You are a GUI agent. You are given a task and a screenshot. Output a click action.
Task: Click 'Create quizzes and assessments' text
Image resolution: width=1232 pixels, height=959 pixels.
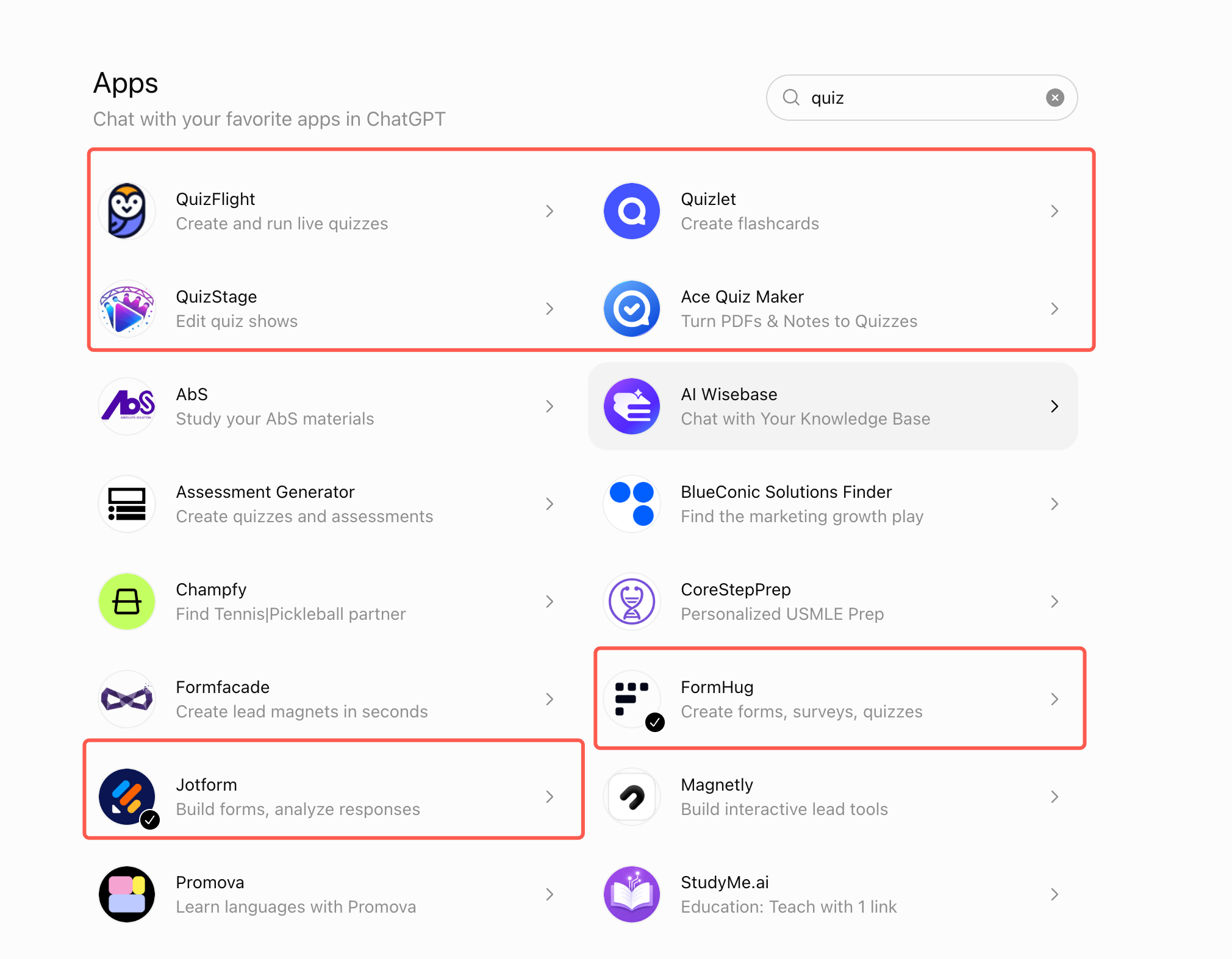click(304, 516)
